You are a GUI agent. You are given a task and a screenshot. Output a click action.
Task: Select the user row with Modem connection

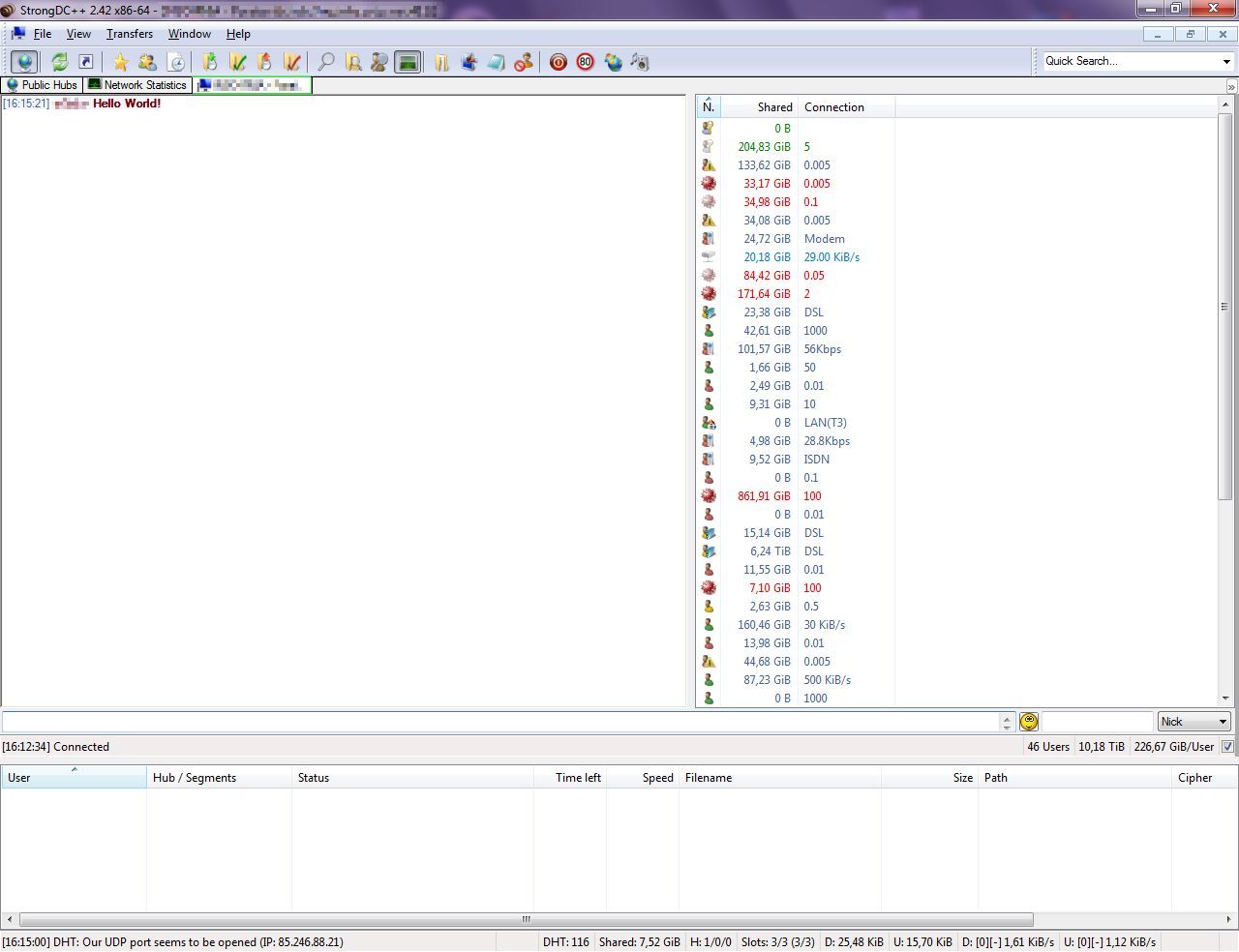click(x=956, y=239)
